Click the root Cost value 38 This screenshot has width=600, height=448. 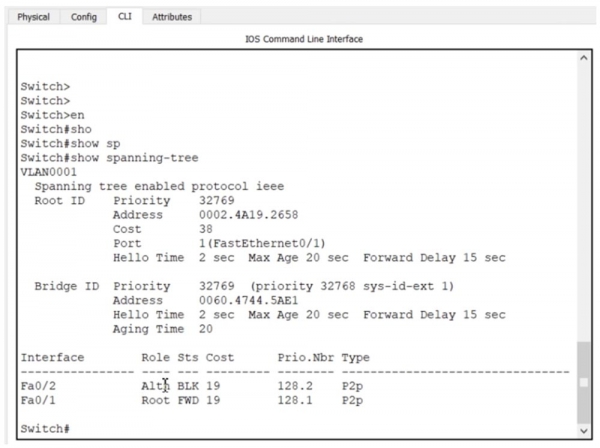(x=206, y=228)
